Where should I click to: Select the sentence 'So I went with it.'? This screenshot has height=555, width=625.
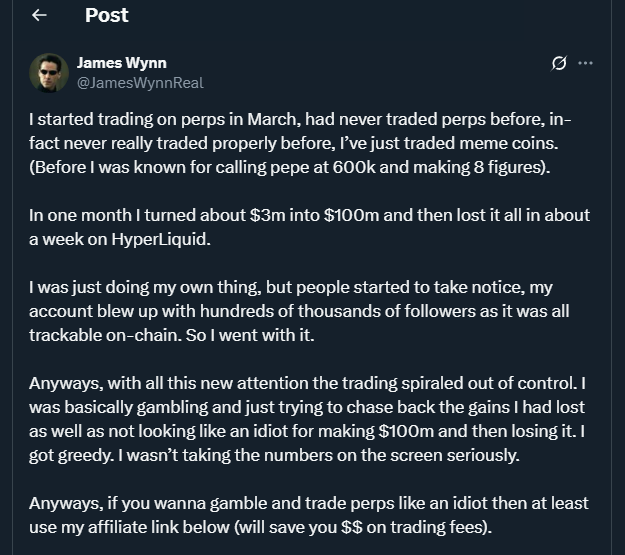250,335
